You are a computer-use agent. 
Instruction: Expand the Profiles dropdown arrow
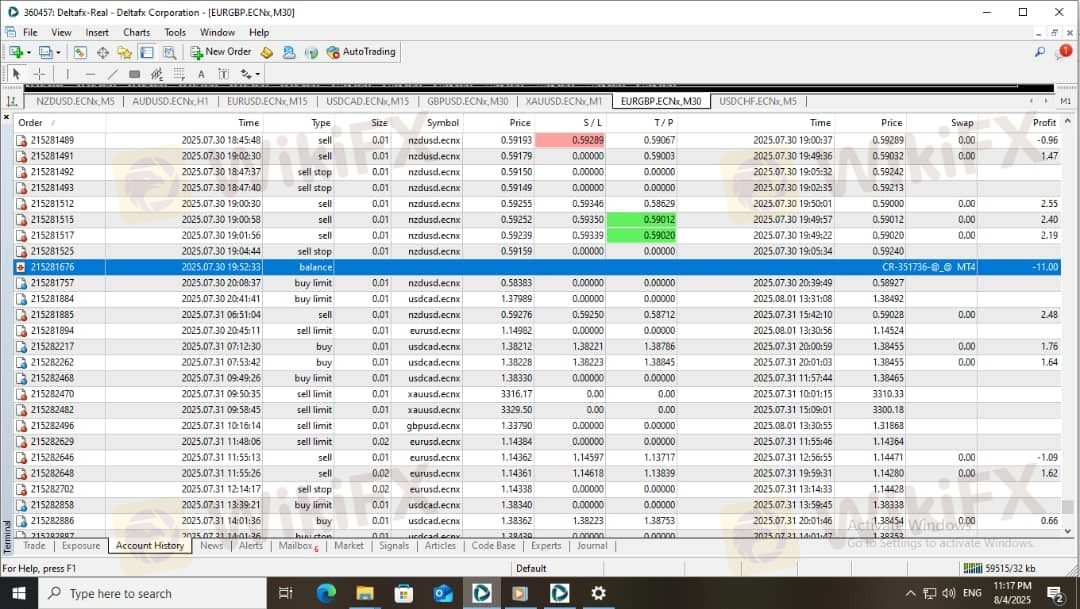[x=58, y=52]
